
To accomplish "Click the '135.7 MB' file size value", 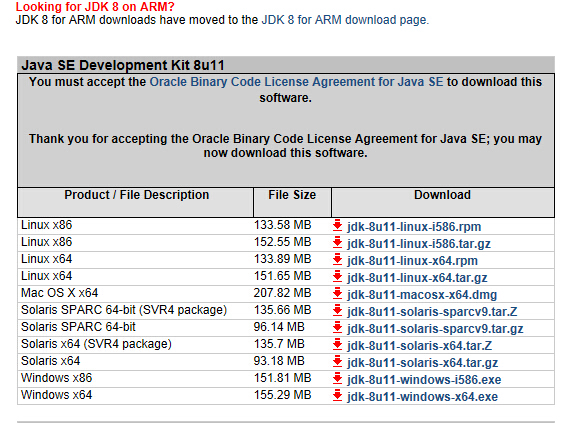I will pos(279,344).
